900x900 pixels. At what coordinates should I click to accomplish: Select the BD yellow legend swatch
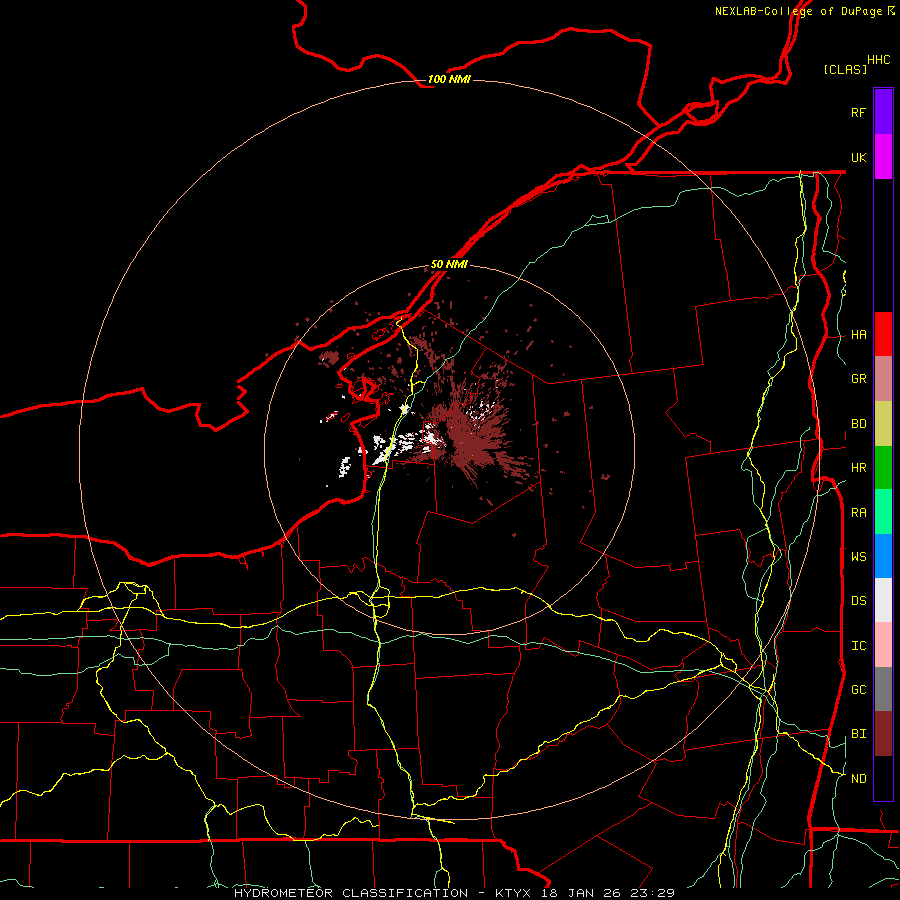[x=883, y=424]
